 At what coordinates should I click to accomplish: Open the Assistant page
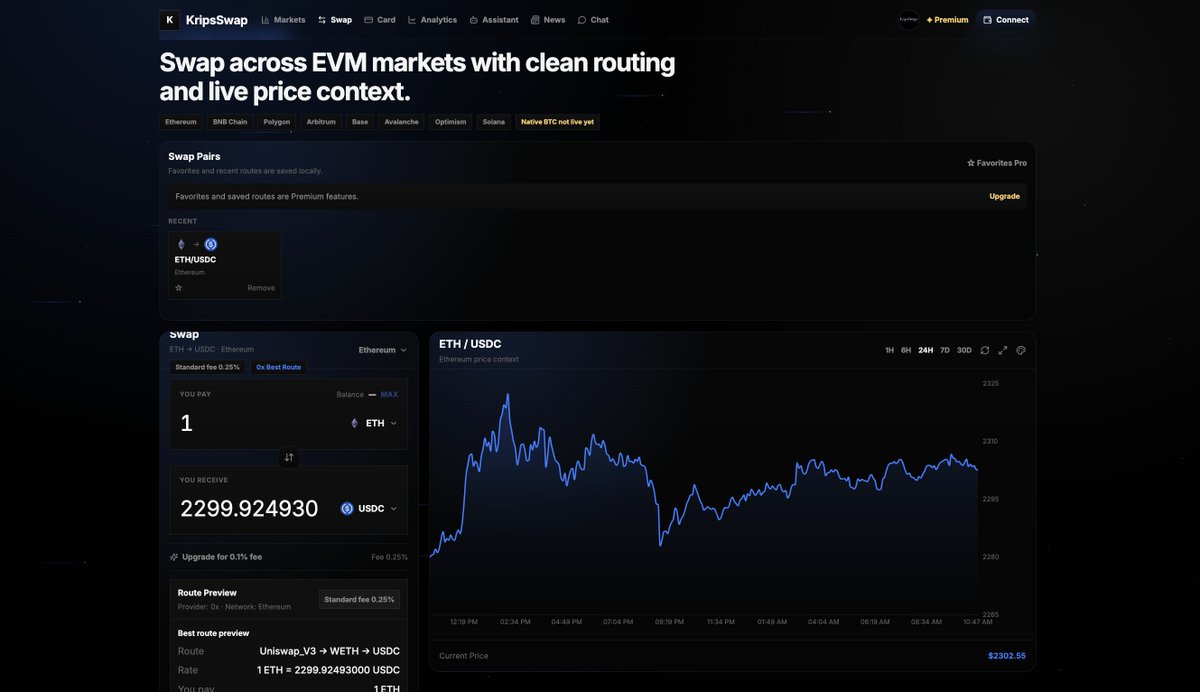pos(494,20)
